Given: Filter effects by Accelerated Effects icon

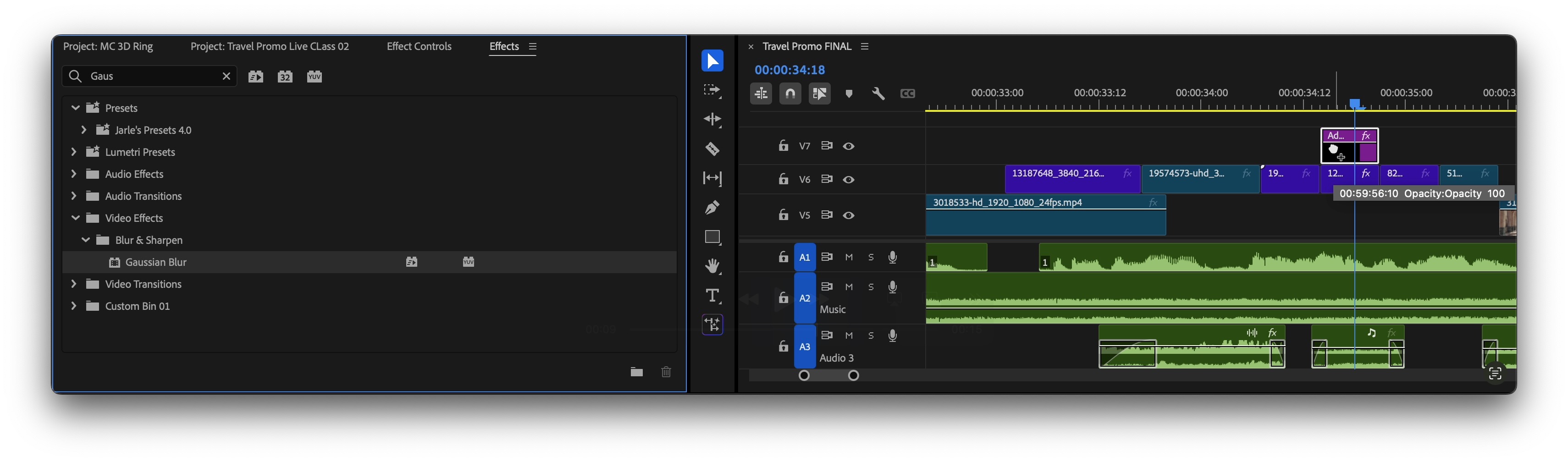Looking at the screenshot, I should point(256,77).
